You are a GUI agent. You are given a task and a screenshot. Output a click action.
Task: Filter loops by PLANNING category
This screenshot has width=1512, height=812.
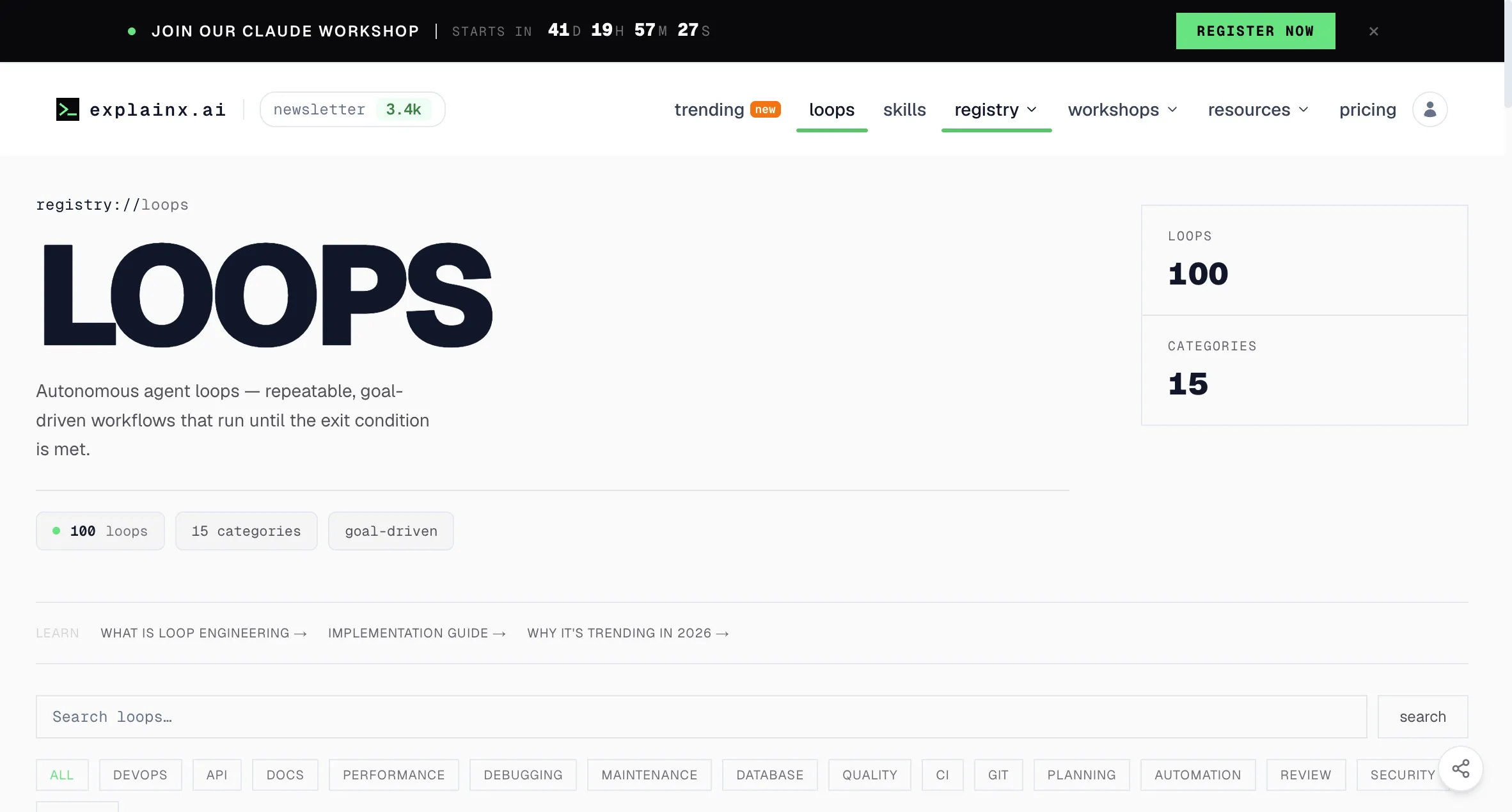[1081, 775]
